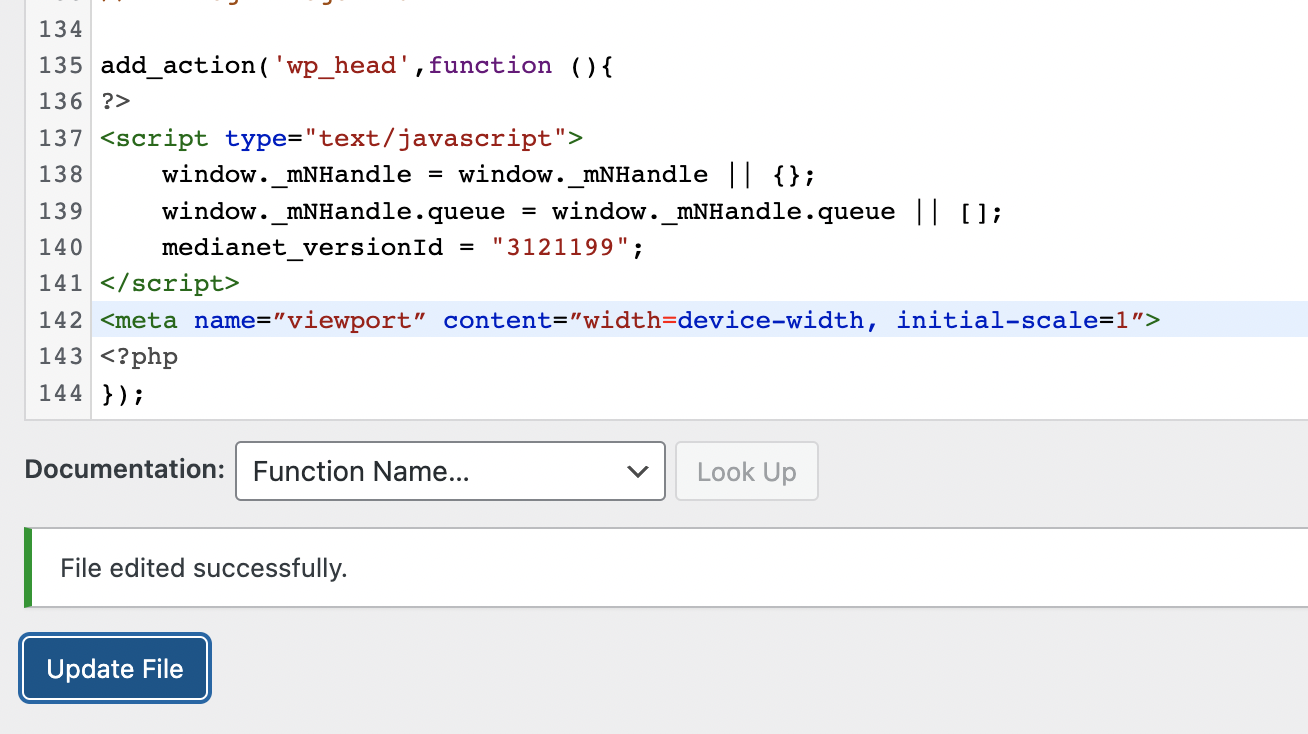The height and width of the screenshot is (734, 1308).
Task: Click 'medianet_versionId' variable name
Action: pyautogui.click(x=303, y=248)
